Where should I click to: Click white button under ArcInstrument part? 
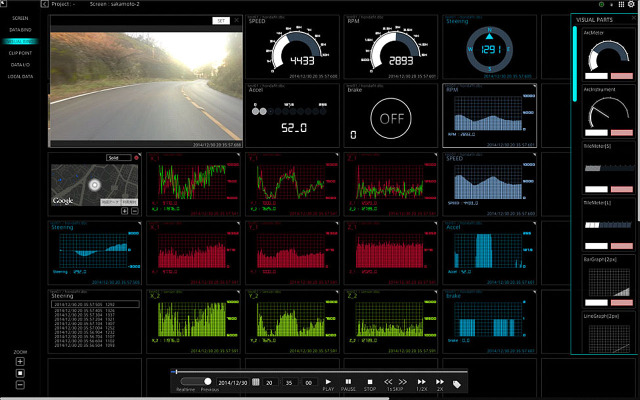[x=596, y=133]
